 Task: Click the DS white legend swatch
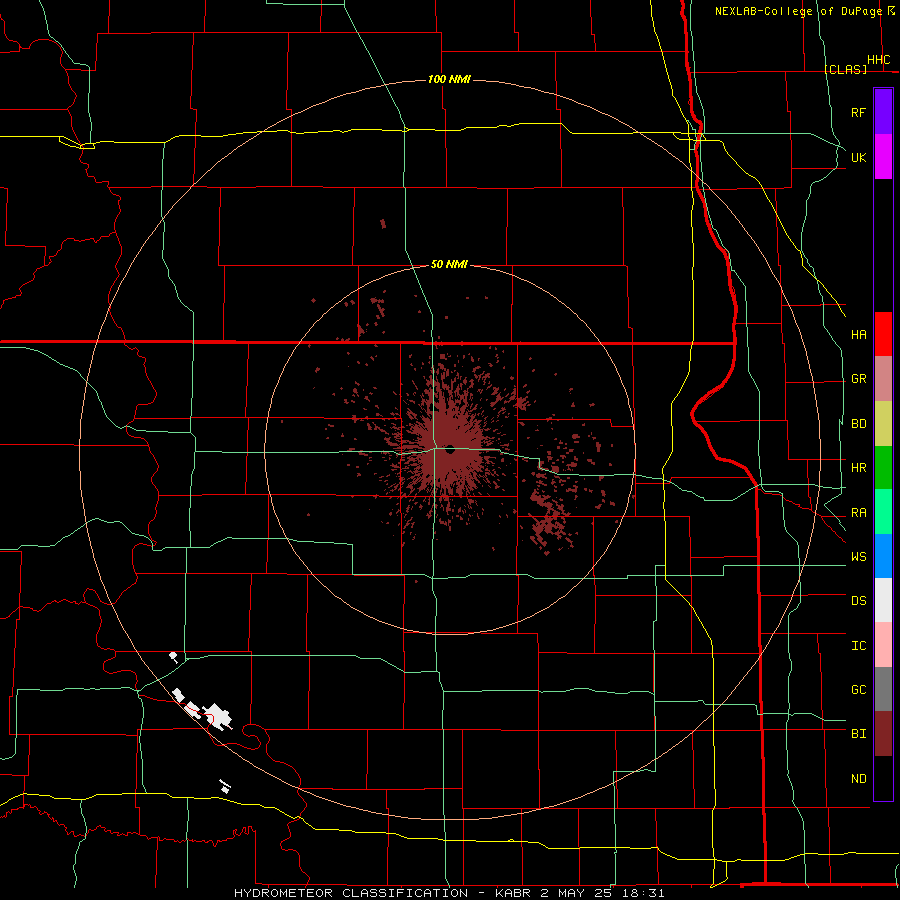pos(883,600)
